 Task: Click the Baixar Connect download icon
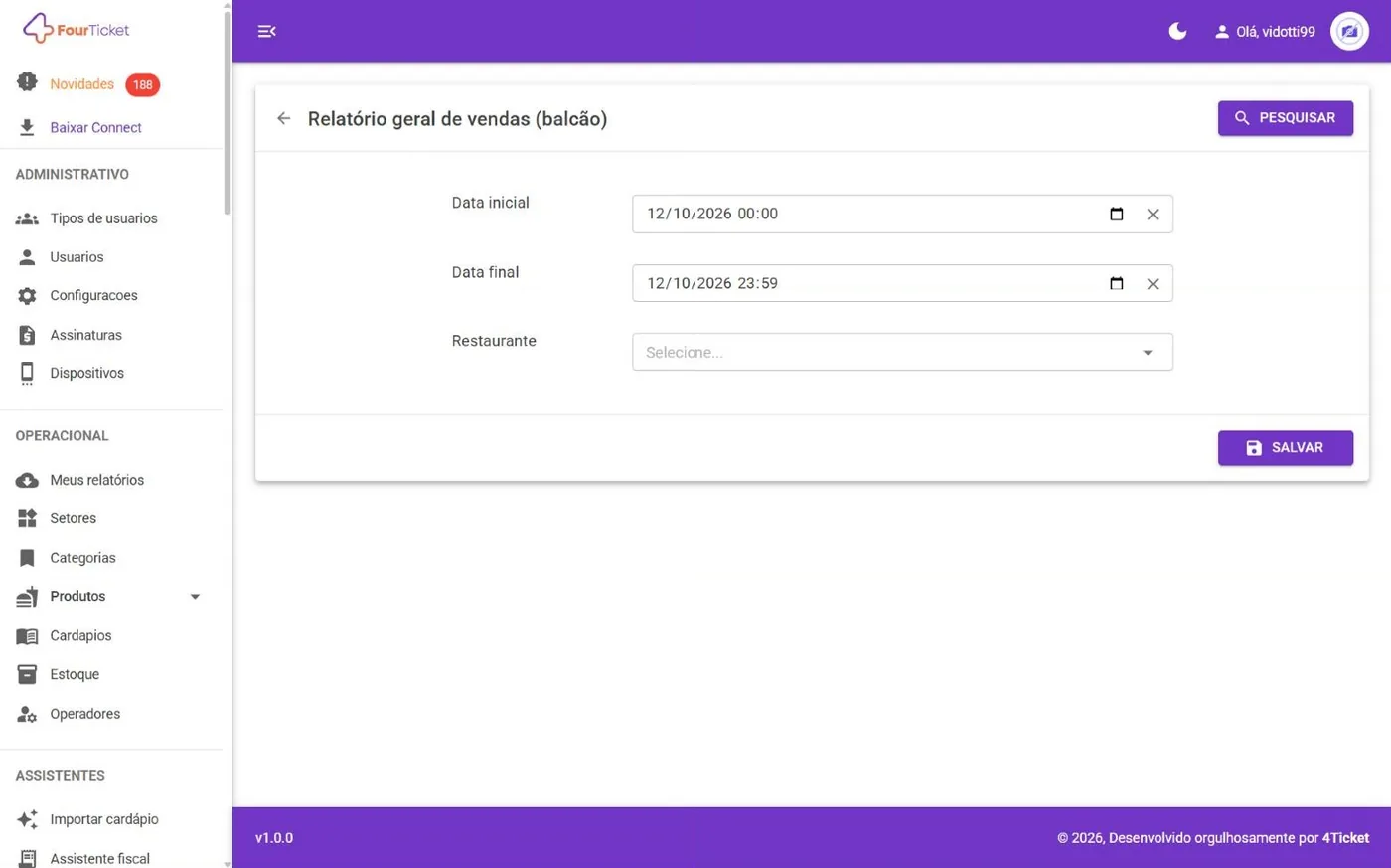point(27,127)
